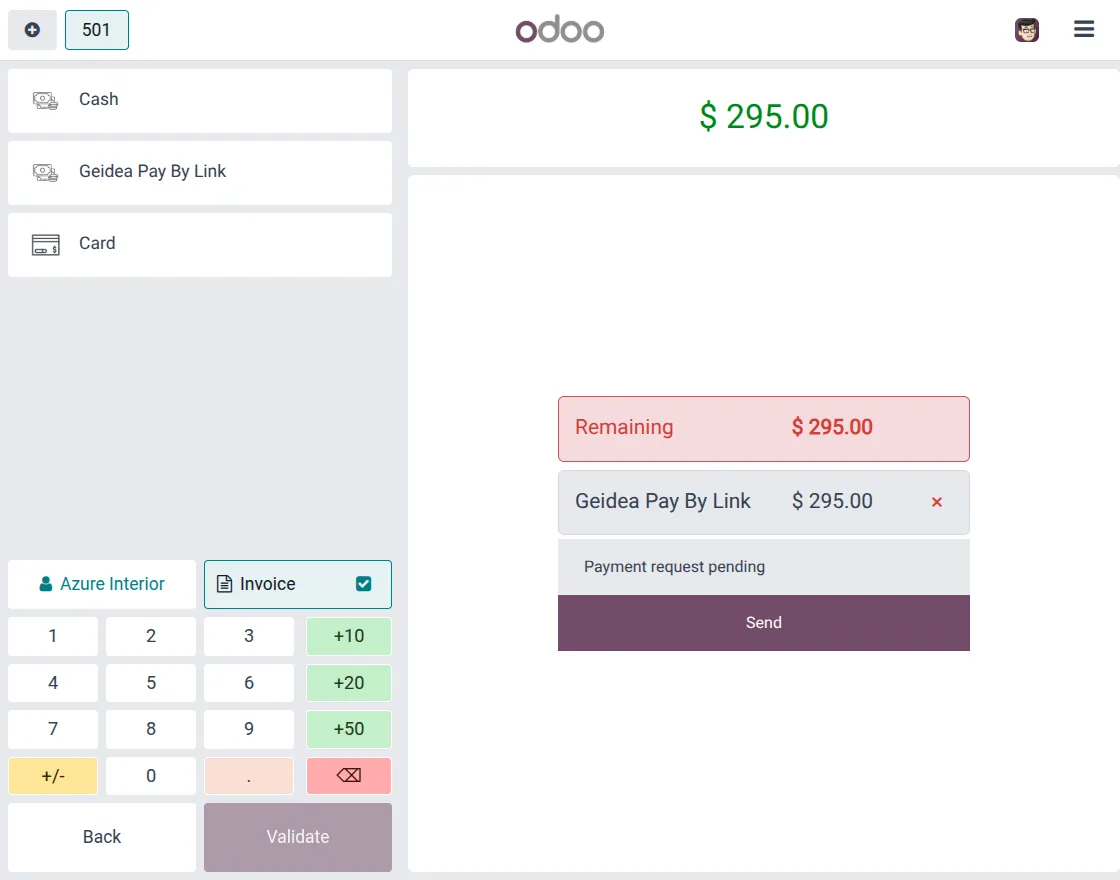Screen dimensions: 1120x880
Task: Click the Odoo logo
Action: (560, 30)
